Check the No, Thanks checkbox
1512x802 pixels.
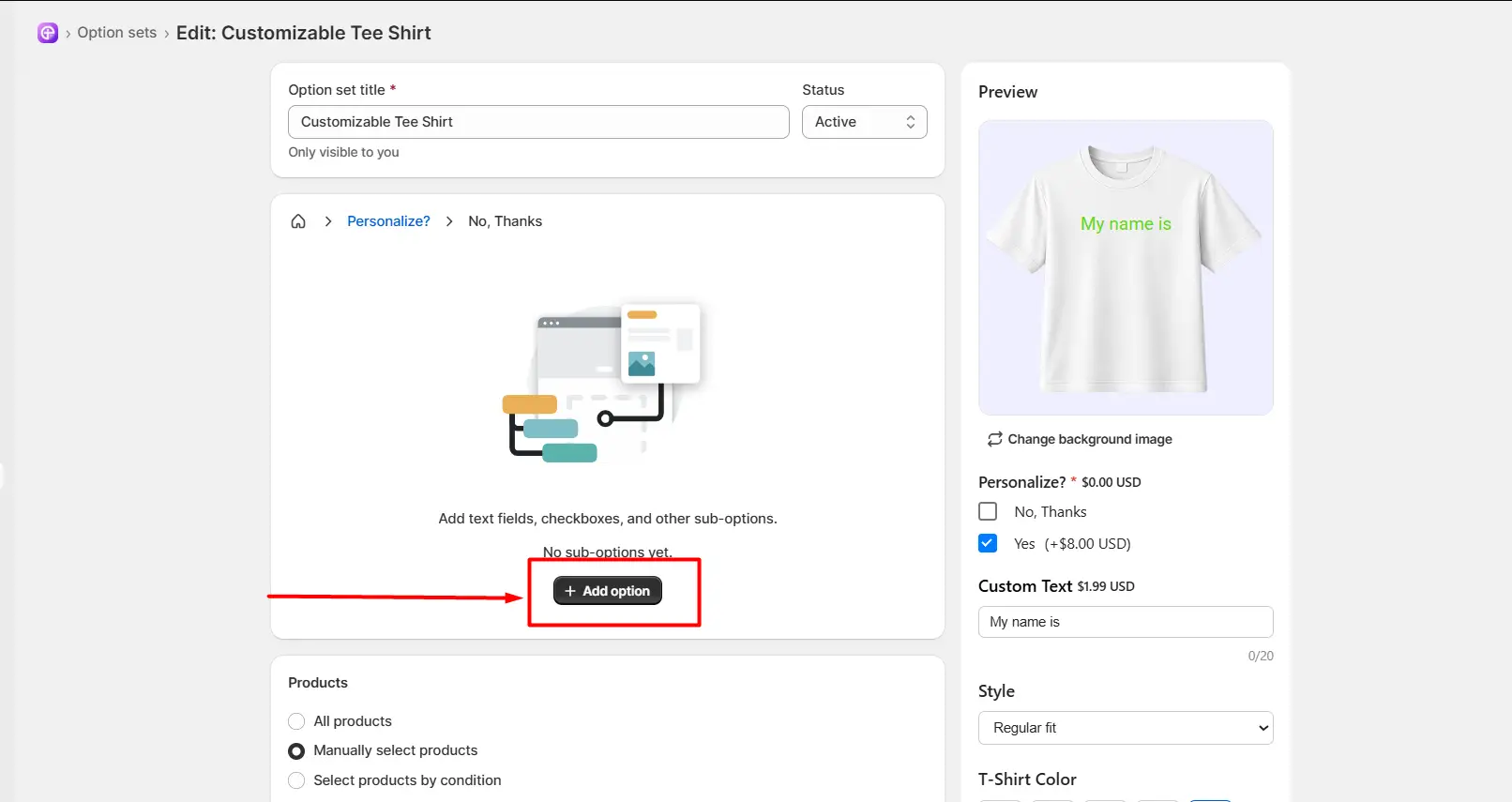pyautogui.click(x=988, y=511)
